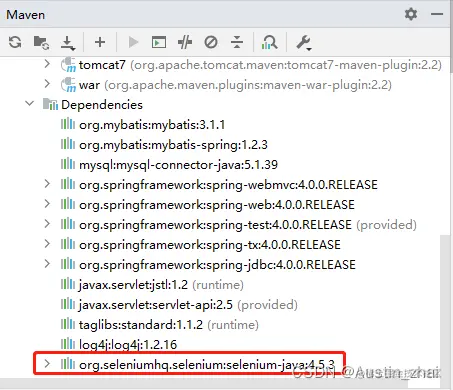Expand spring-web:4.0.0.RELEASE dependency node
This screenshot has width=453, height=390.
tap(47, 204)
